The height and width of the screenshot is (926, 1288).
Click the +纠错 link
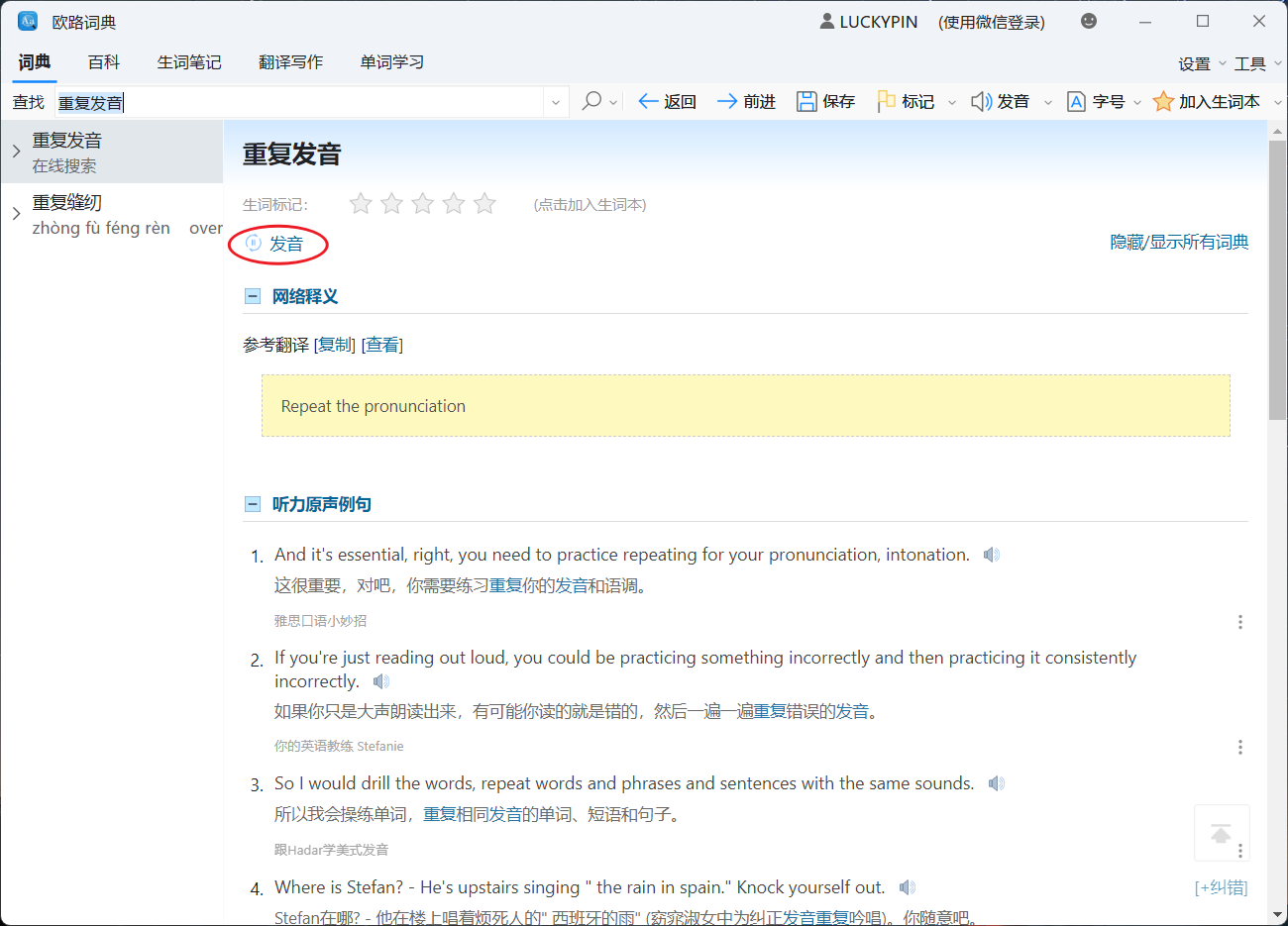point(1221,887)
